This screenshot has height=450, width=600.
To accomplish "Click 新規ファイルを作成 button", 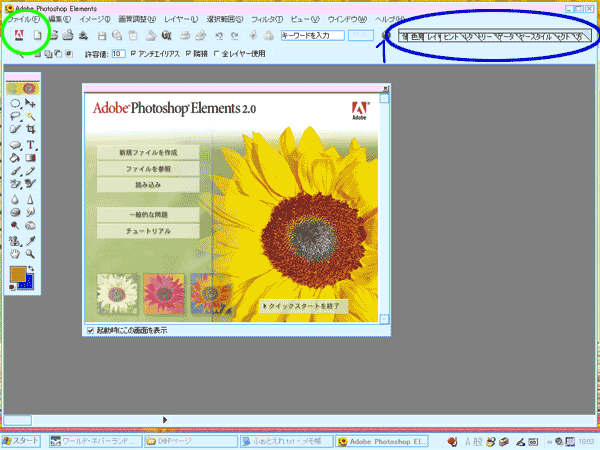I will tap(147, 152).
